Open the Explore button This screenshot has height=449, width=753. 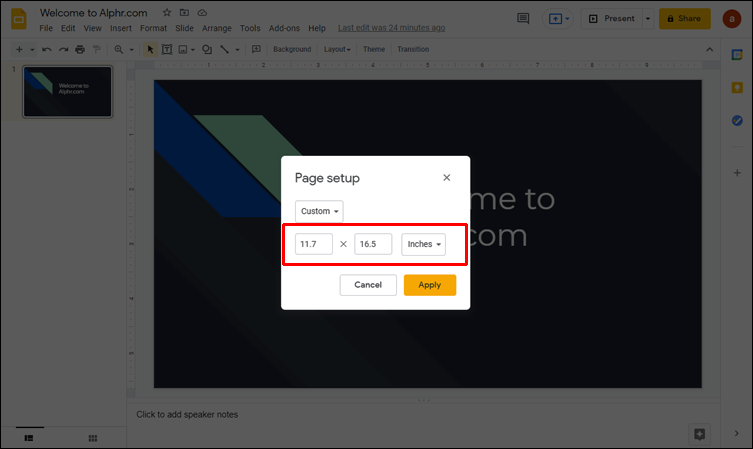699,434
